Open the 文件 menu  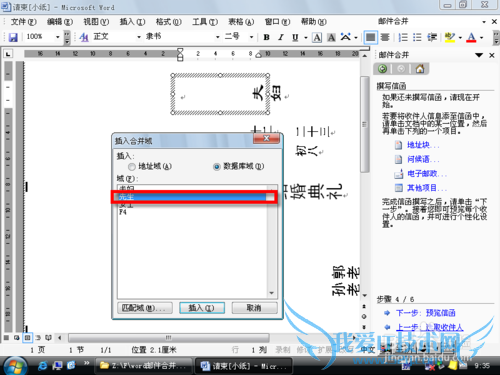pyautogui.click(x=24, y=22)
